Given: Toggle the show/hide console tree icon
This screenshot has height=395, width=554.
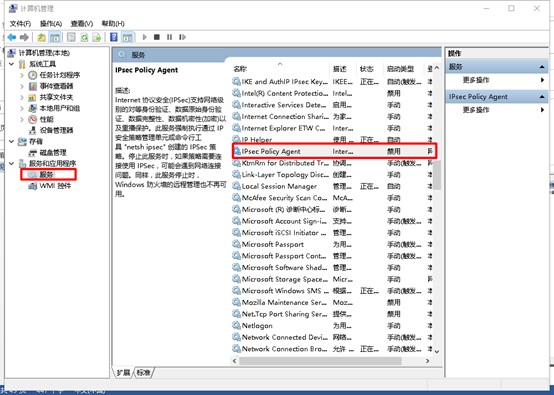Looking at the screenshot, I should click(54, 37).
